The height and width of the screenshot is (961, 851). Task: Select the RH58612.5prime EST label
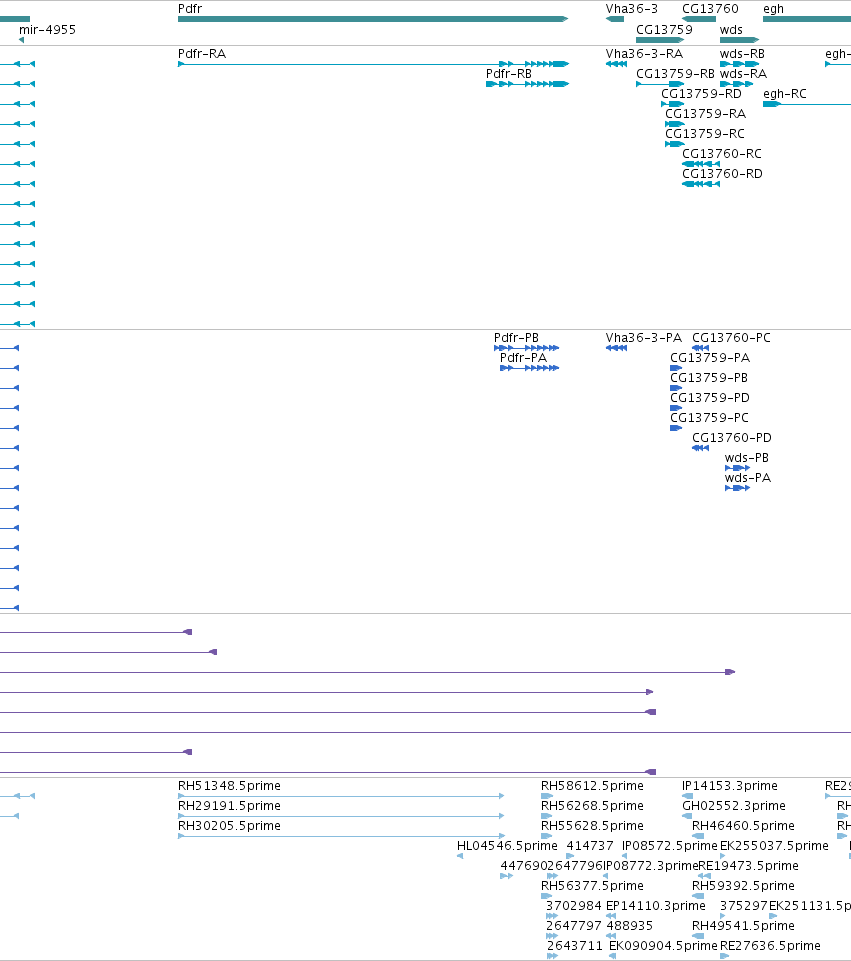(x=592, y=786)
